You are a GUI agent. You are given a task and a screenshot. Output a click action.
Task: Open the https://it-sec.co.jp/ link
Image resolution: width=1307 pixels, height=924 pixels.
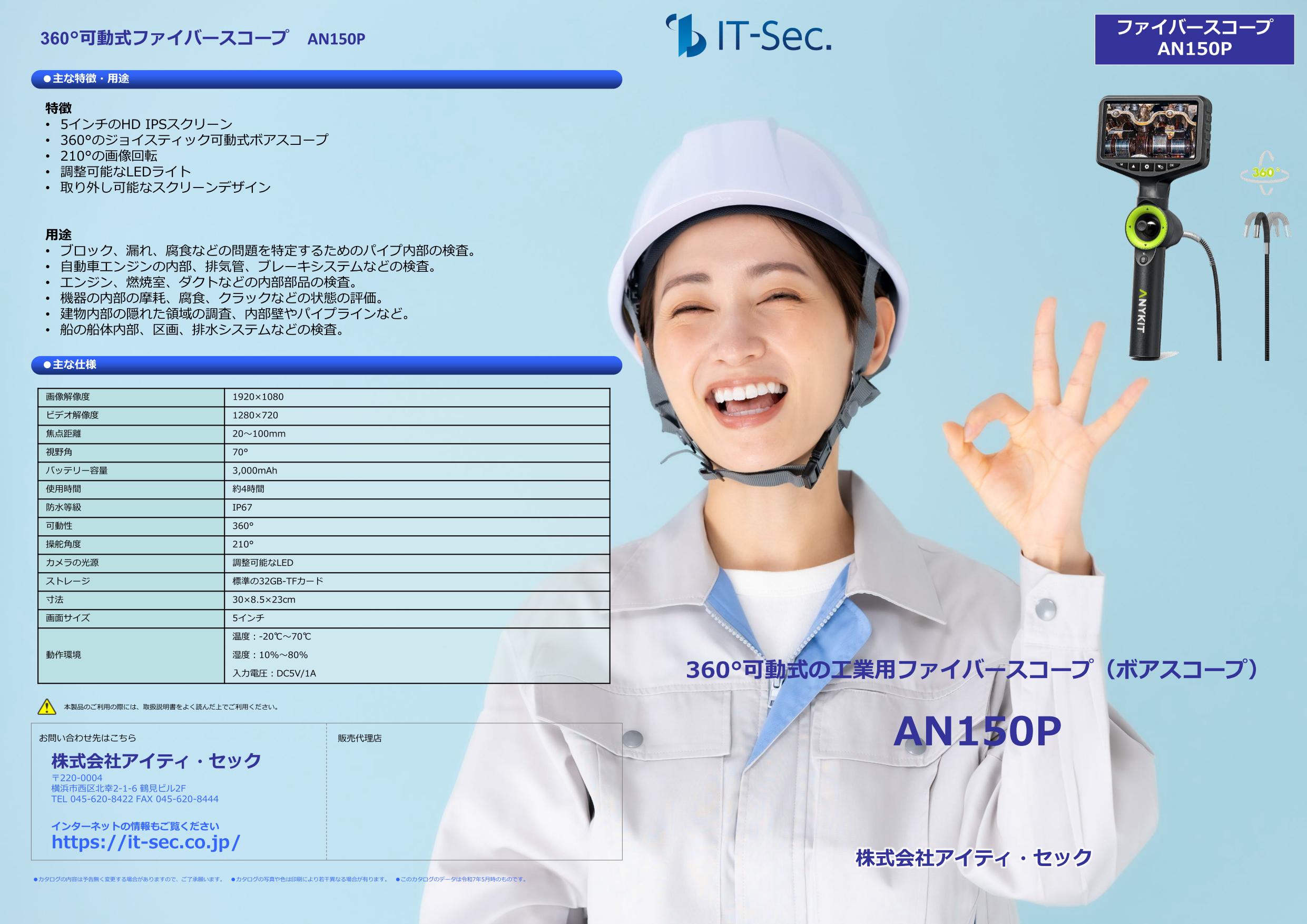pos(146,841)
